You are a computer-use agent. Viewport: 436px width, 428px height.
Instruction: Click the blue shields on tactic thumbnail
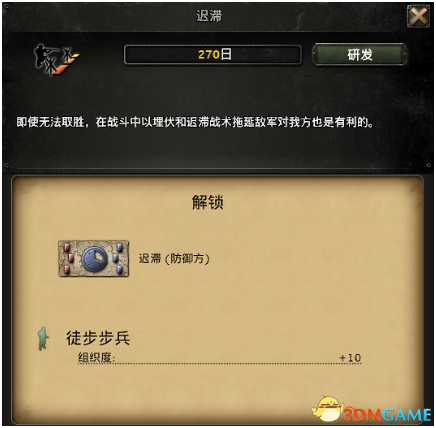coord(118,258)
